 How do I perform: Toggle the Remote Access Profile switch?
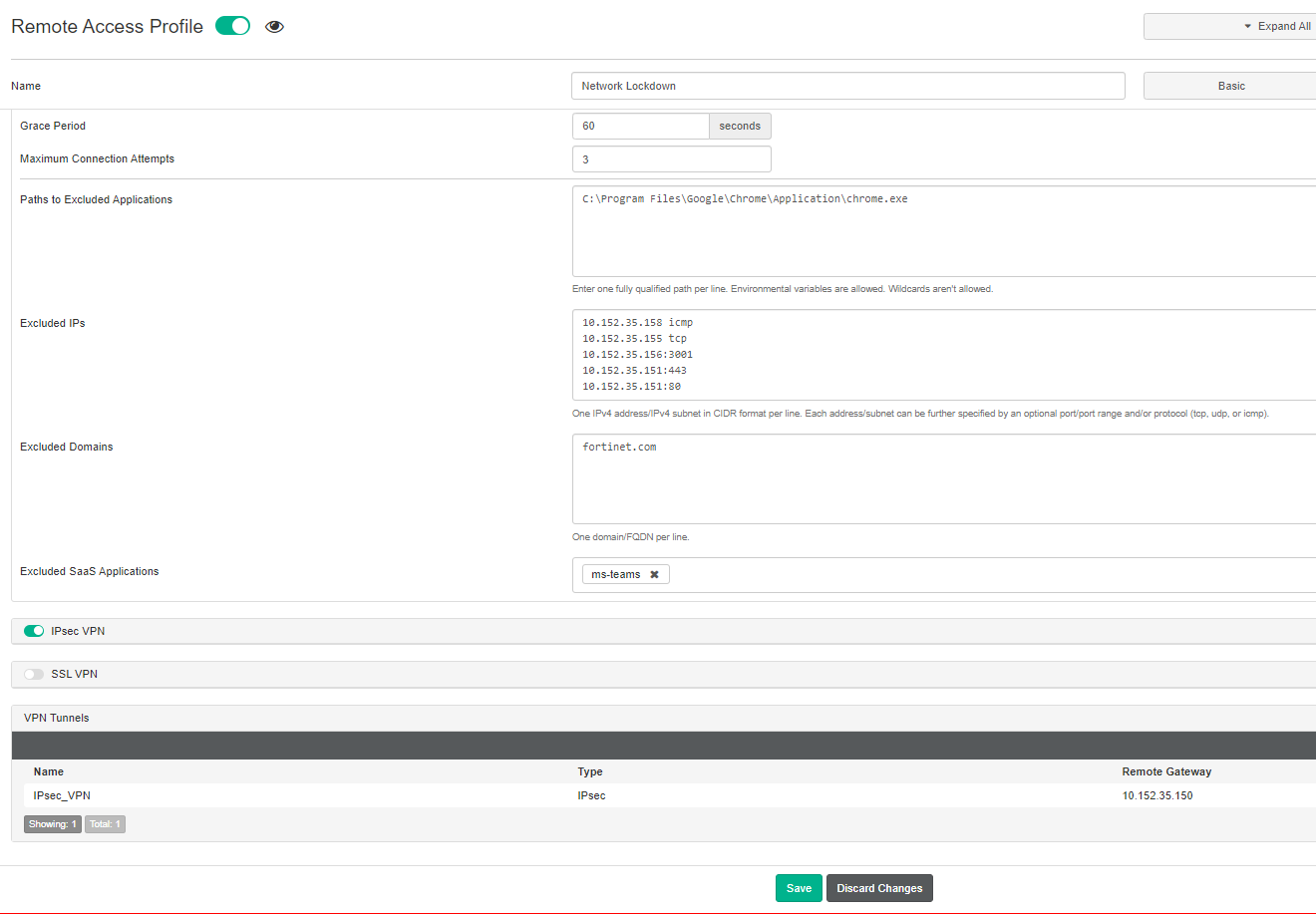232,26
